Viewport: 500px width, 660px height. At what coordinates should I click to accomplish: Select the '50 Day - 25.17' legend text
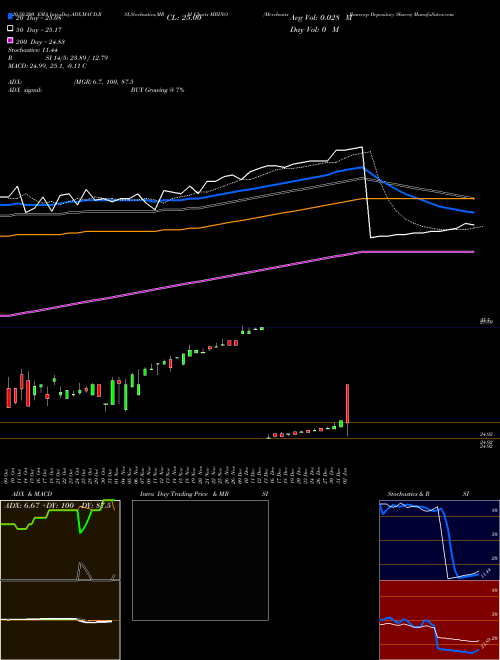(x=39, y=30)
